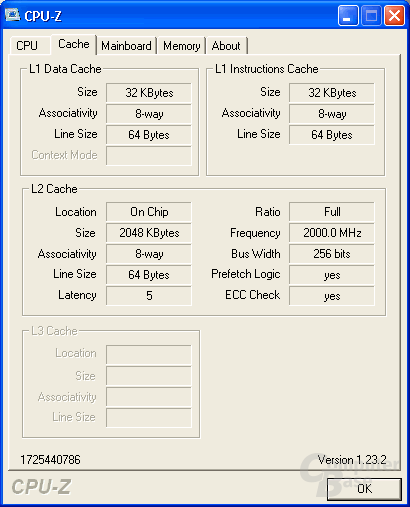
Task: Click the ECC Check label
Action: coord(253,295)
